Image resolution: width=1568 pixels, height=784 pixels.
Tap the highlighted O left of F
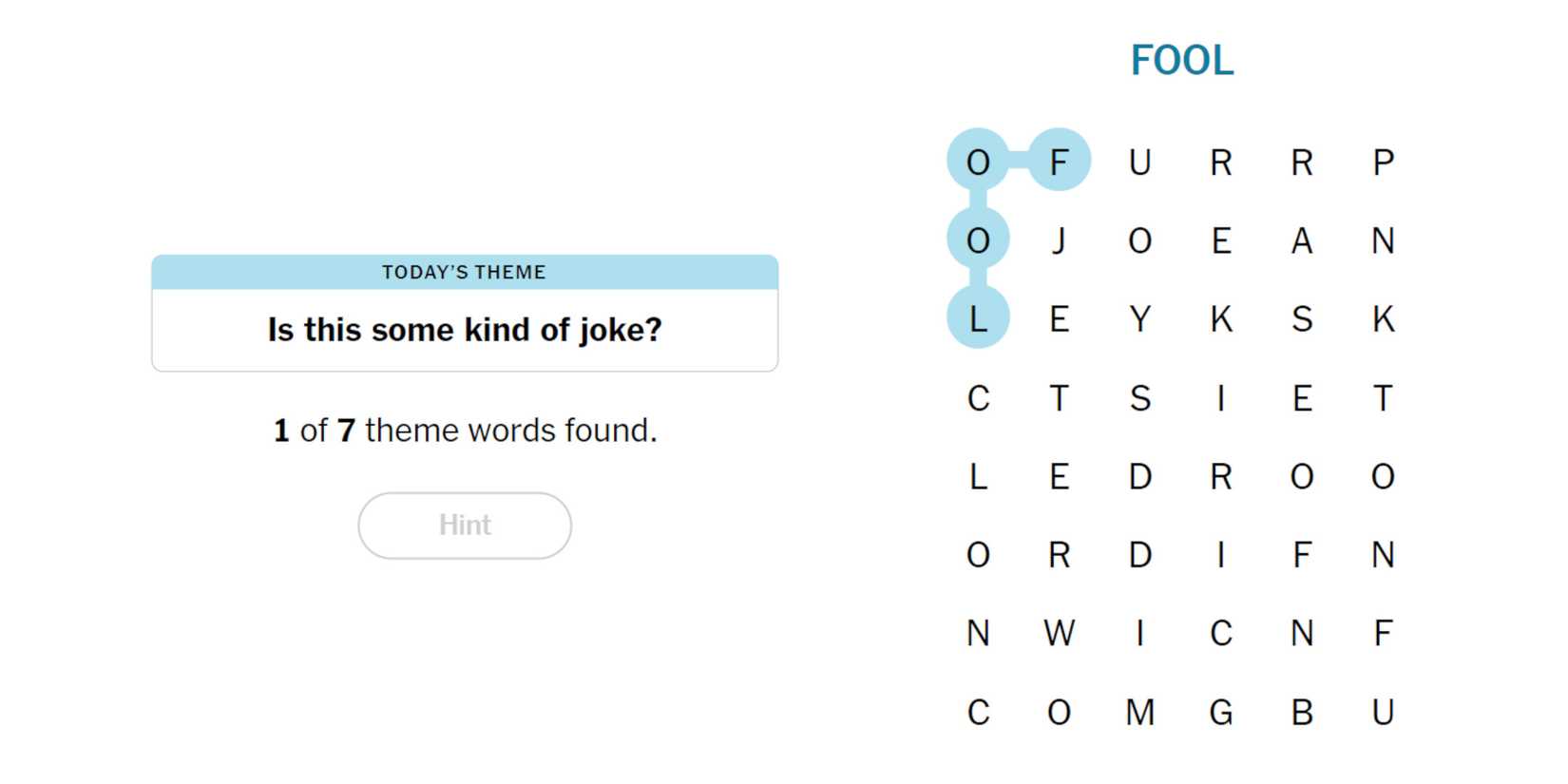click(978, 162)
